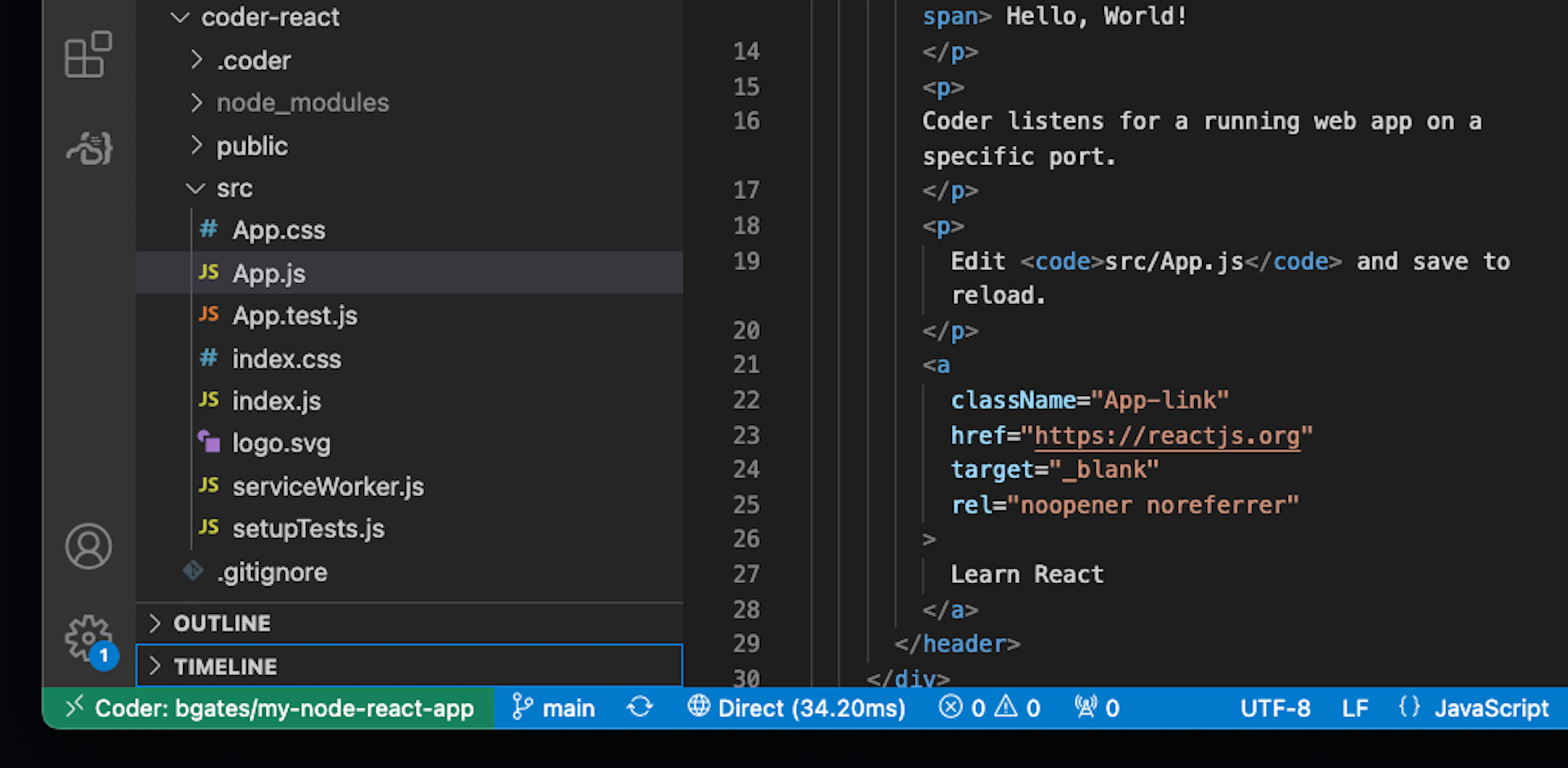Expand the public folder
The height and width of the screenshot is (768, 1568).
(x=196, y=145)
